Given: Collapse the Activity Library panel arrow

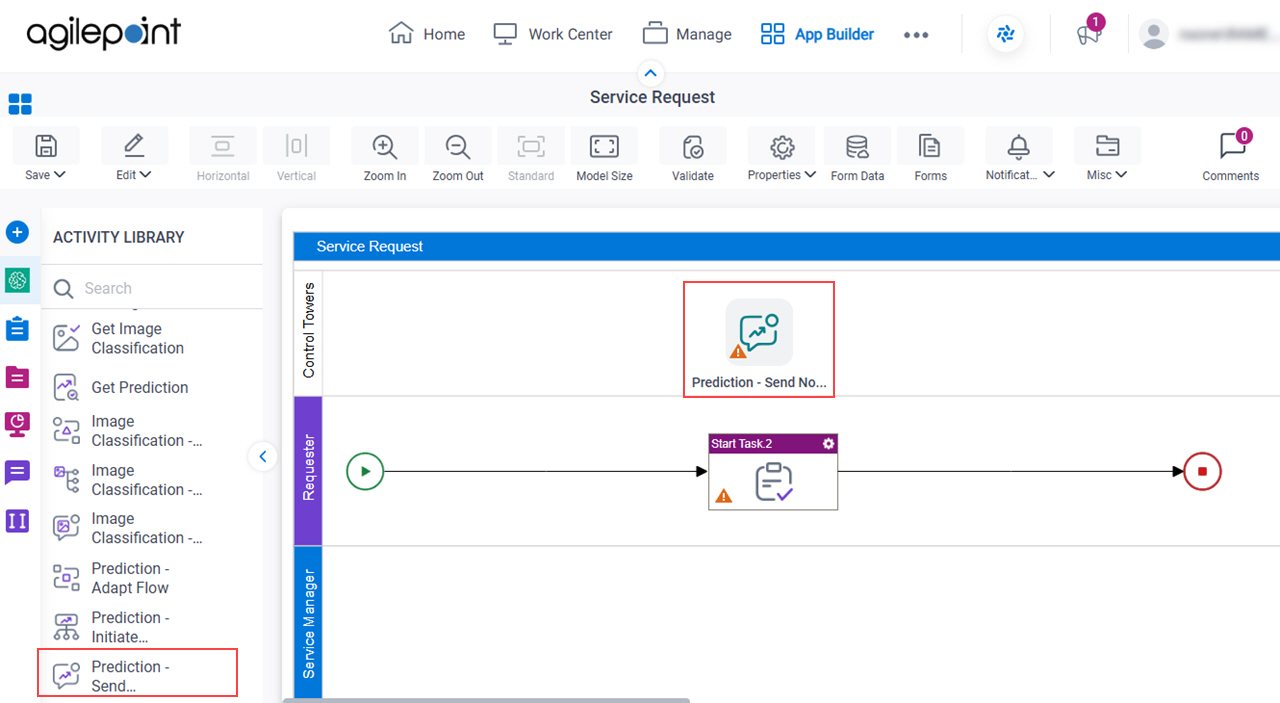Looking at the screenshot, I should point(262,457).
